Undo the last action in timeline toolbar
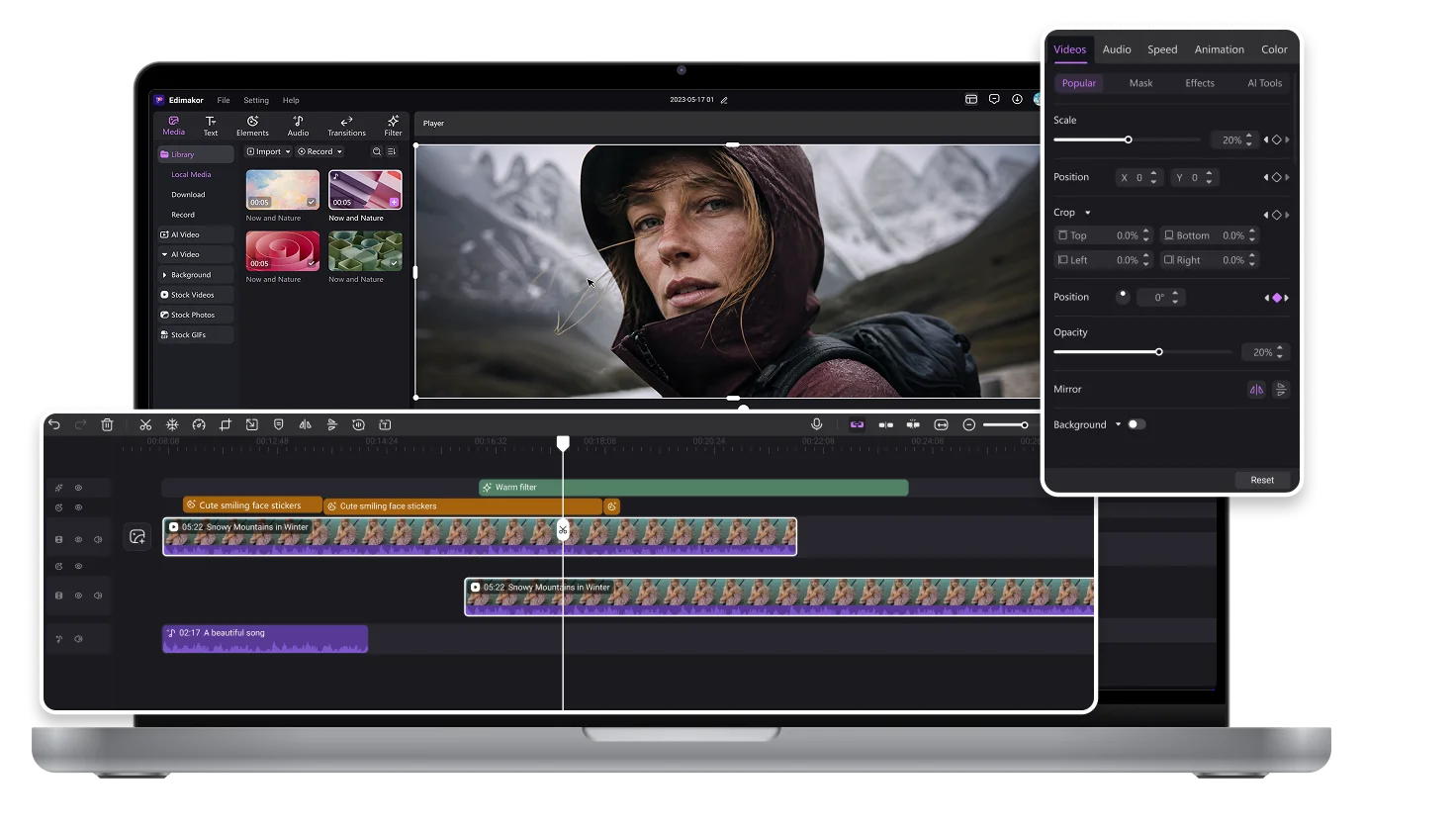Image resolution: width=1456 pixels, height=827 pixels. coord(54,424)
